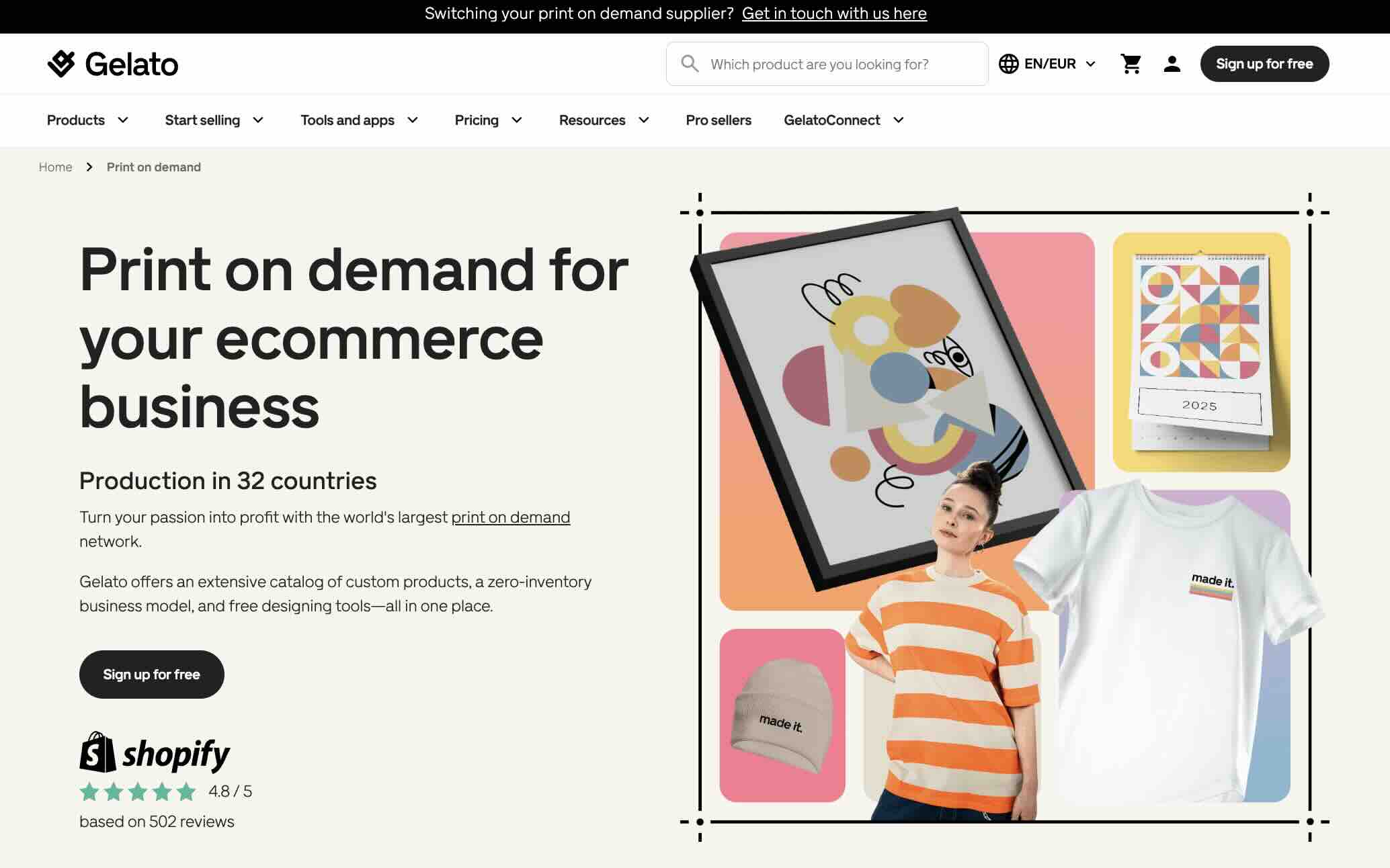Open the Pro sellers page

(718, 120)
